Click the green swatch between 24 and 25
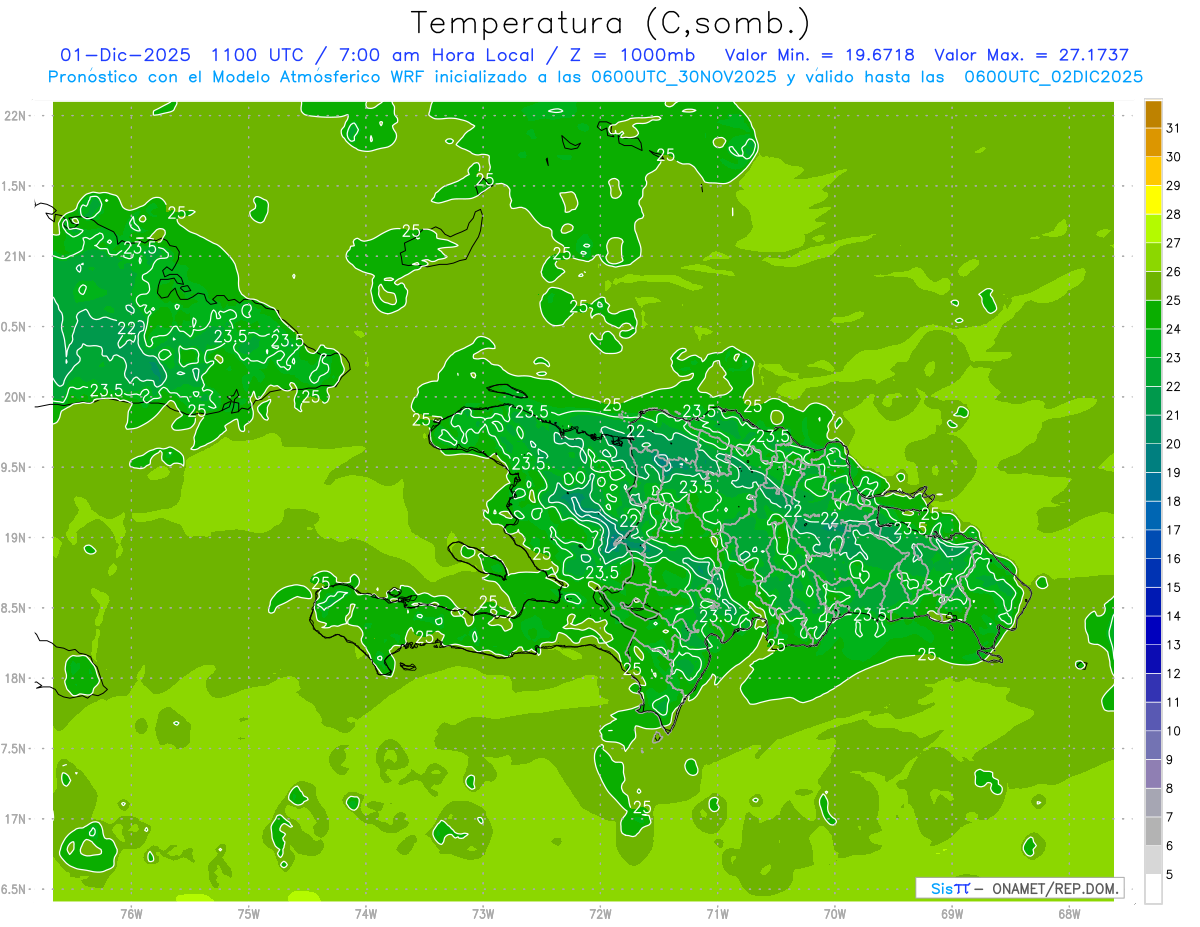 click(x=1153, y=315)
